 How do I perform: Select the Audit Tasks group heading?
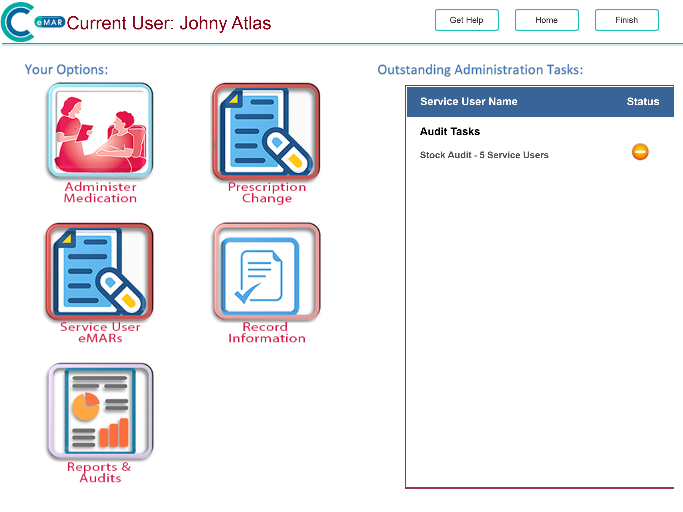tap(450, 132)
